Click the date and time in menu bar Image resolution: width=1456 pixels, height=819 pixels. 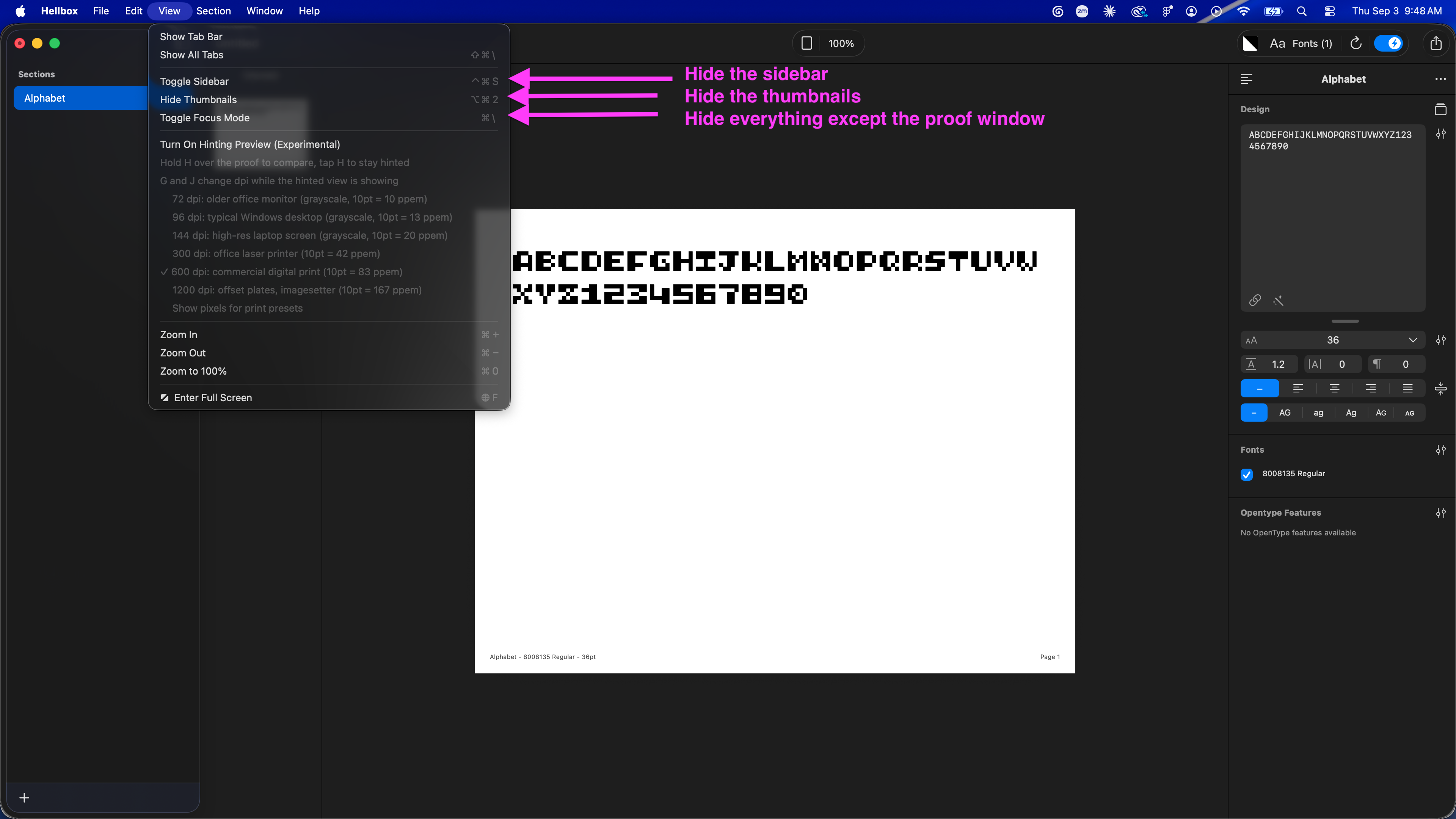point(1396,11)
